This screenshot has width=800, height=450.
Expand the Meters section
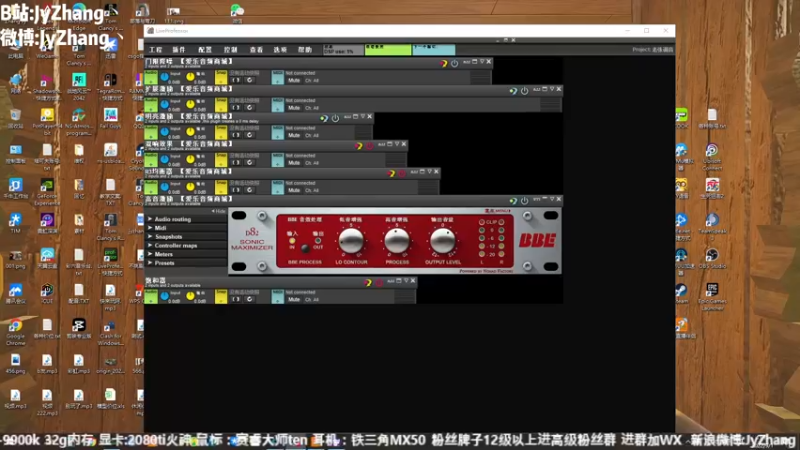186,254
